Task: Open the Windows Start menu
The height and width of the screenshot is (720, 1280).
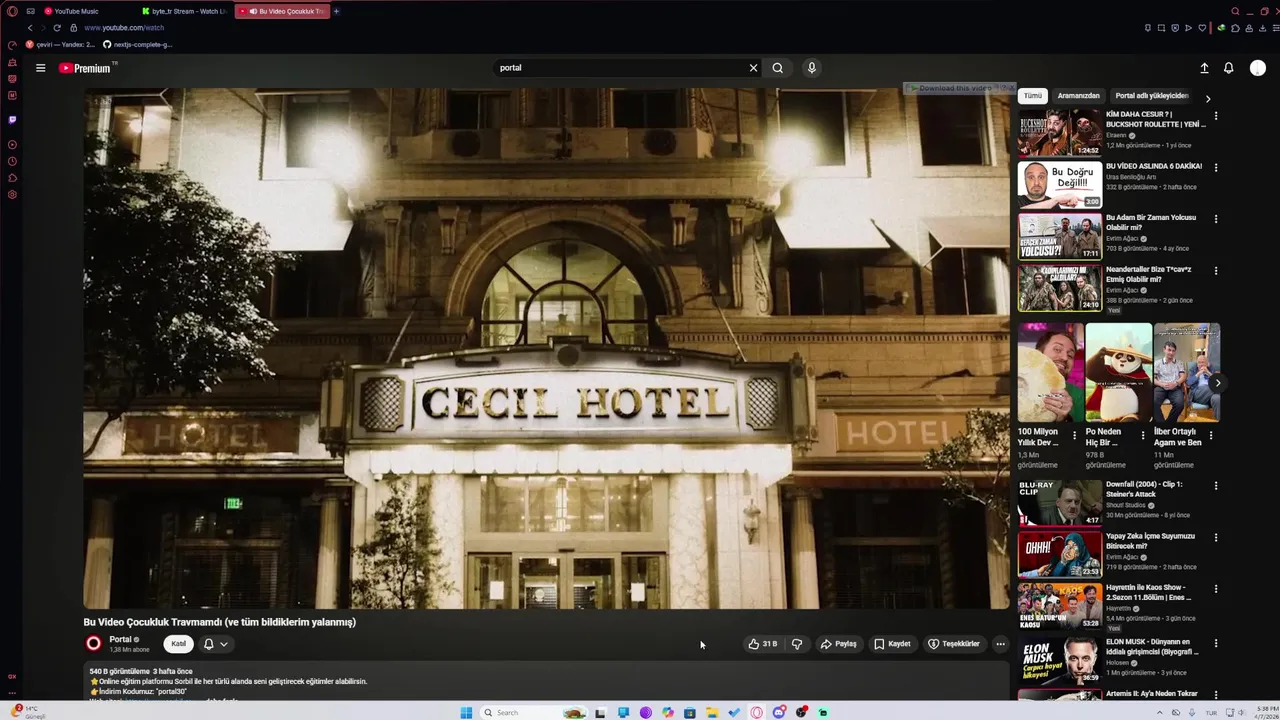Action: pyautogui.click(x=466, y=713)
